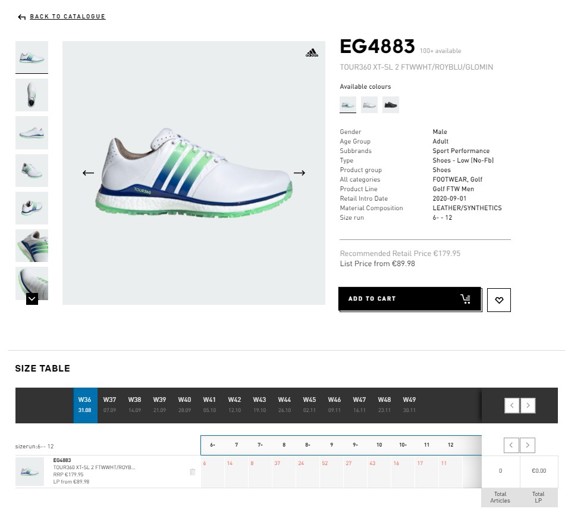Select delivery week W41 tab
This screenshot has width=568, height=520.
pyautogui.click(x=209, y=405)
